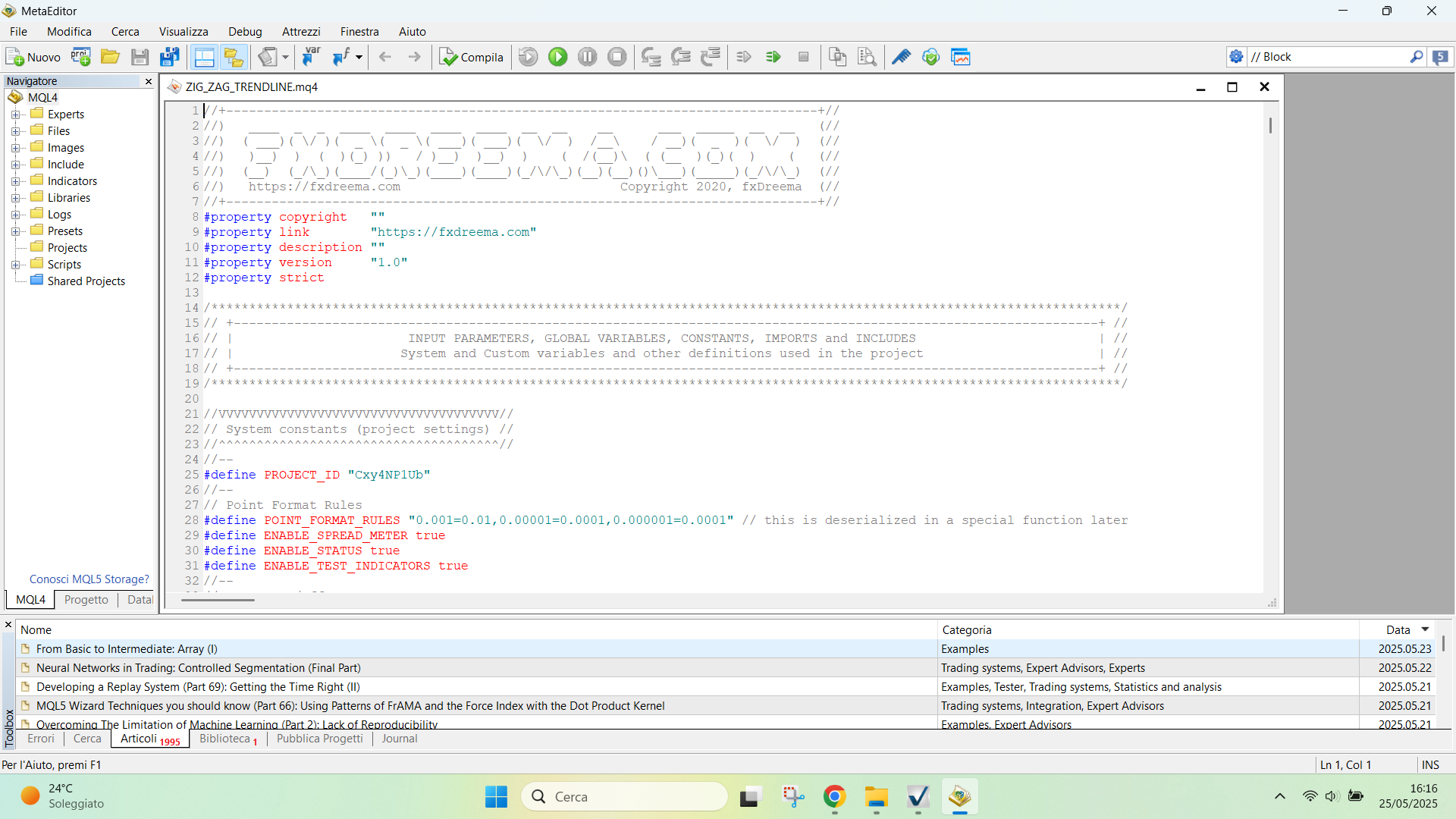The image size is (1456, 819).
Task: Click the Save All icon
Action: (170, 57)
